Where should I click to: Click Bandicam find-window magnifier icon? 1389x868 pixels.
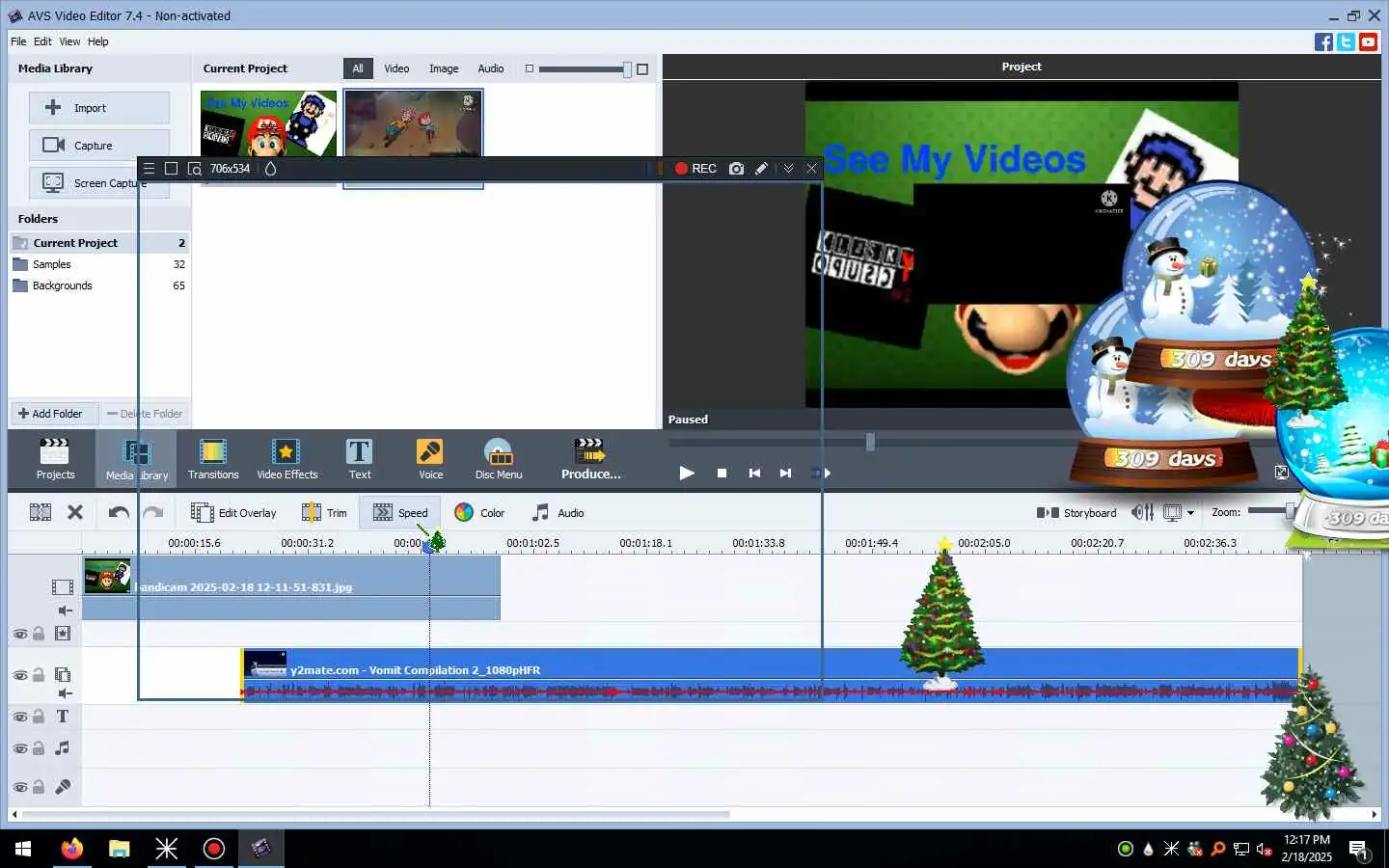point(194,168)
